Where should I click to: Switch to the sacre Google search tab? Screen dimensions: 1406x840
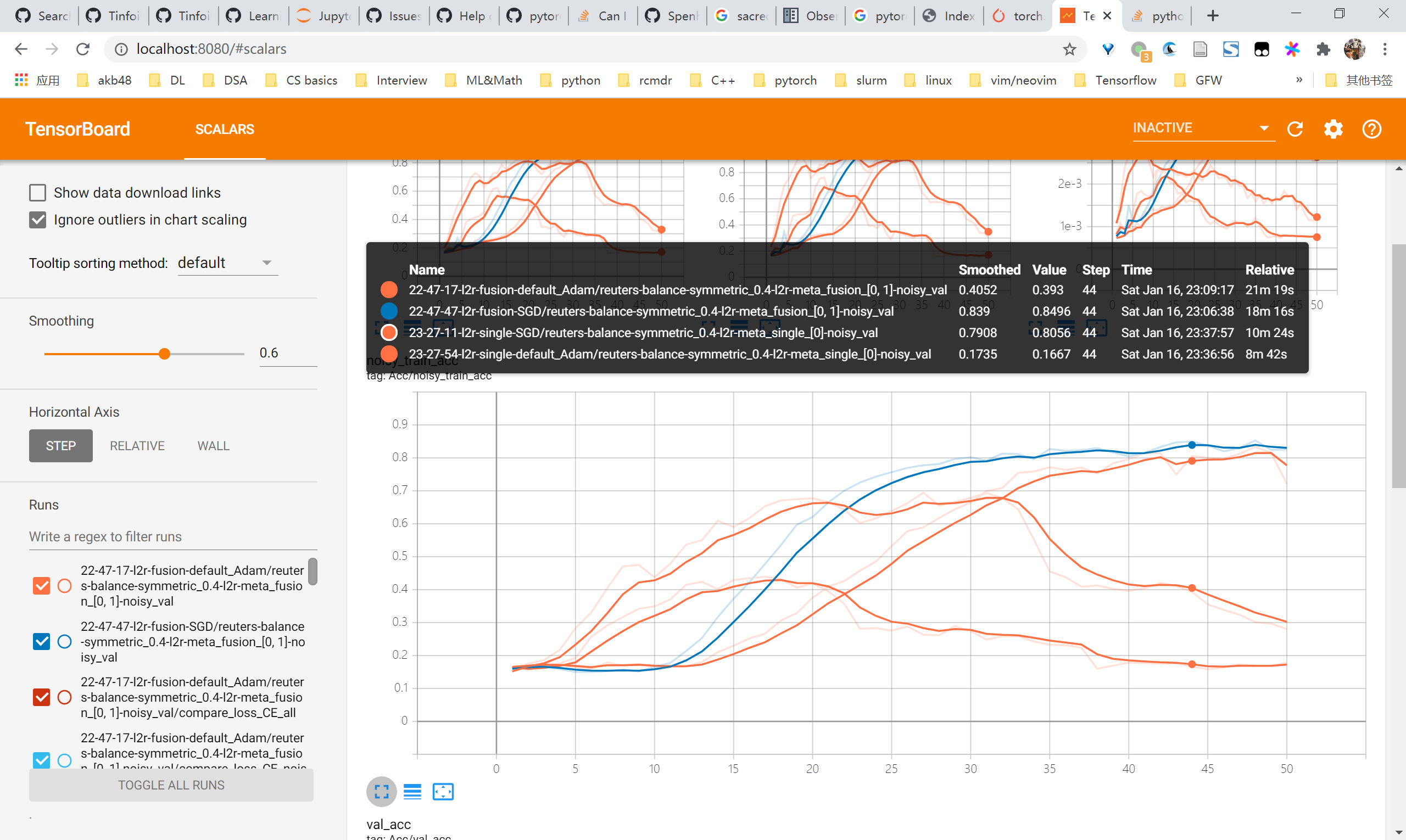click(x=742, y=16)
